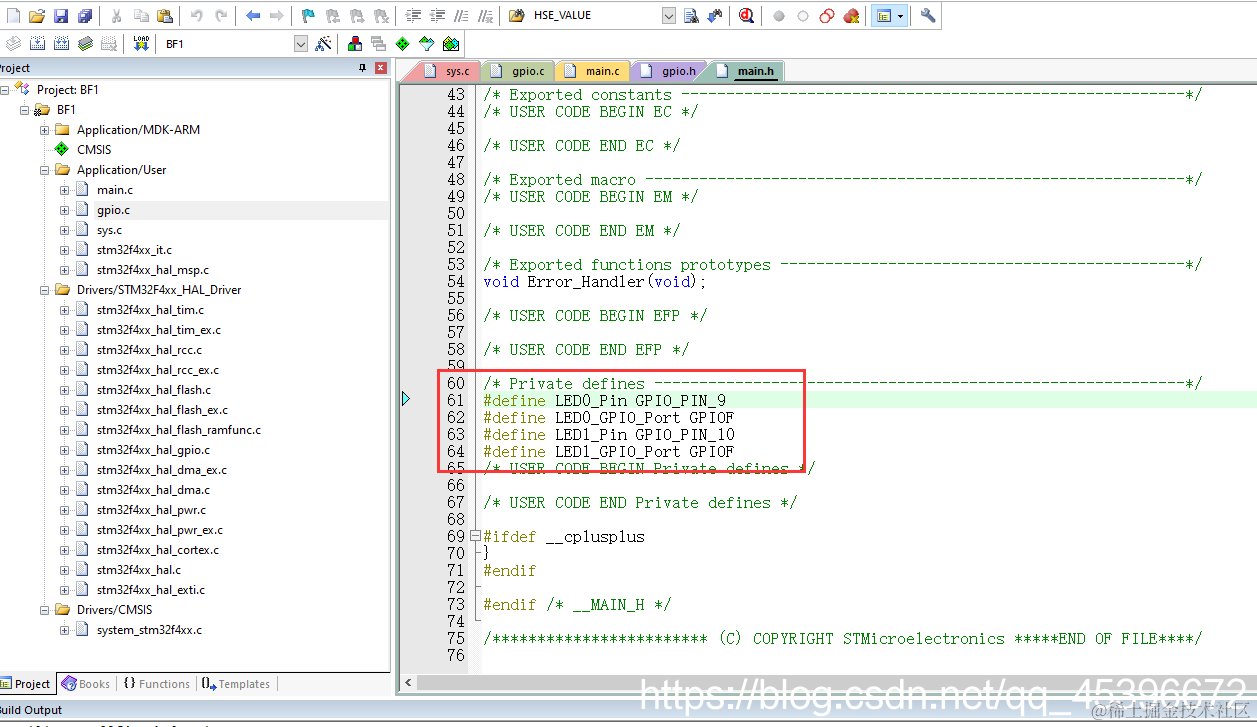Comment out the selection
This screenshot has width=1257, height=727.
(461, 16)
